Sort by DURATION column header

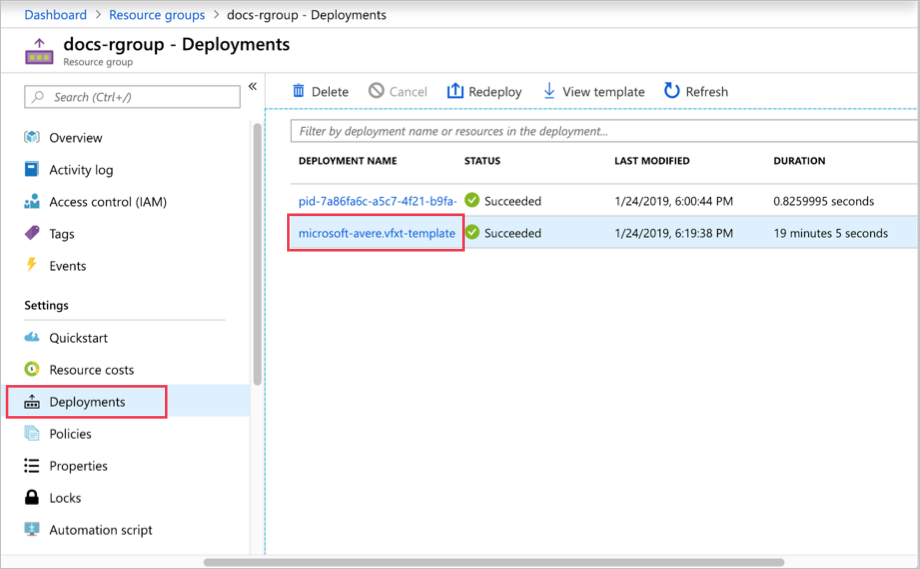[x=799, y=161]
